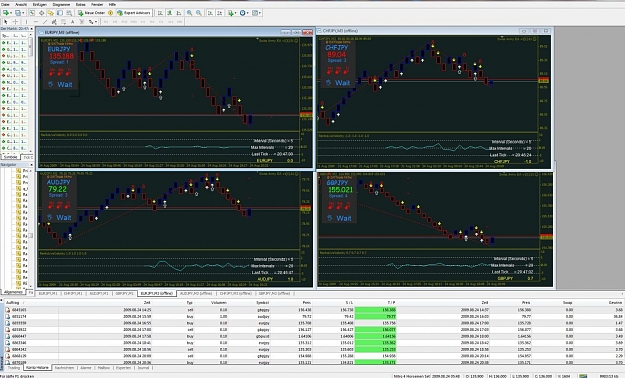Open the Extras menu
This screenshot has height=378, width=625.
[81, 4]
